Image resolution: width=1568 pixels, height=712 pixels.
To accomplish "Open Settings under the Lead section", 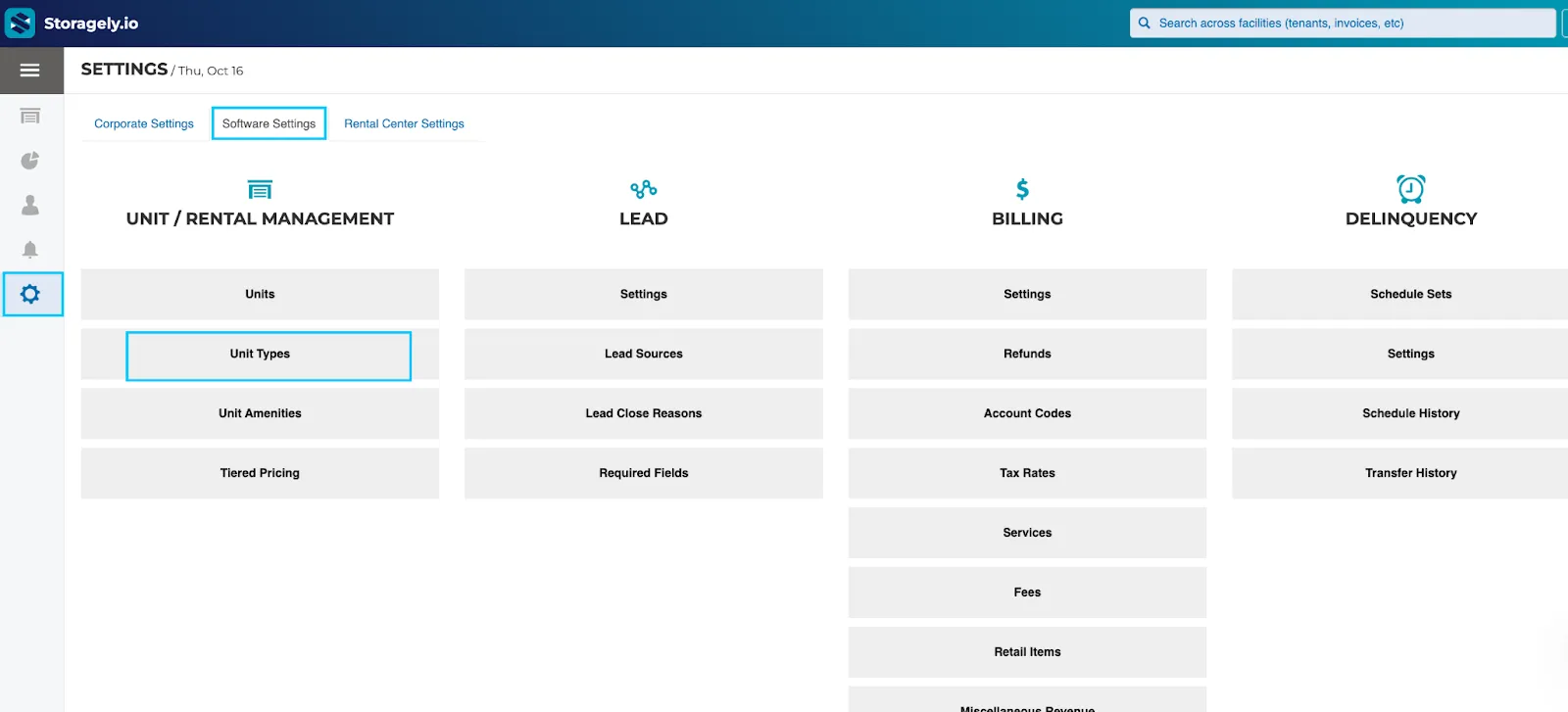I will coord(644,294).
